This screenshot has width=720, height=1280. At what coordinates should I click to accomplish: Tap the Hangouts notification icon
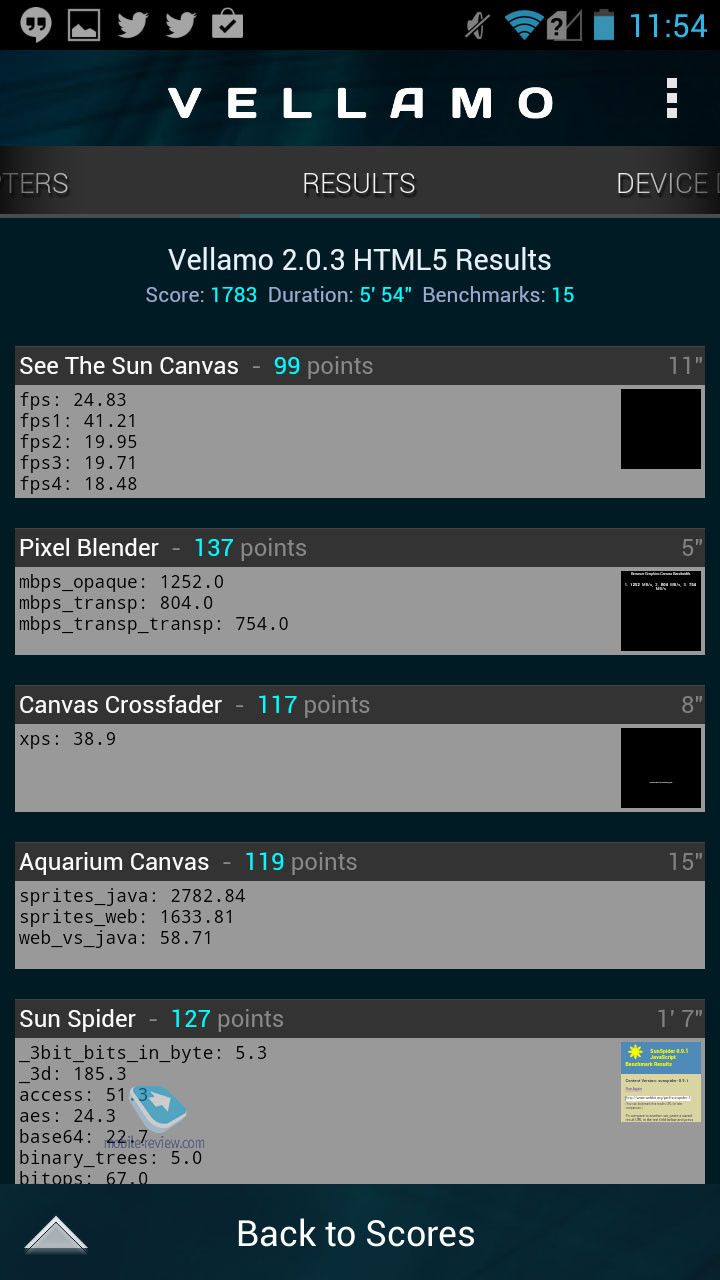point(36,24)
